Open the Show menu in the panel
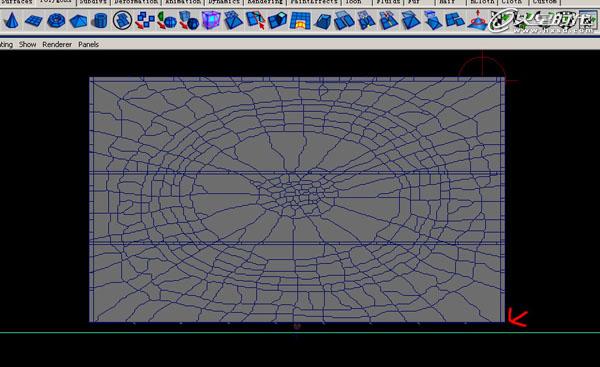600x367 pixels. tap(28, 44)
